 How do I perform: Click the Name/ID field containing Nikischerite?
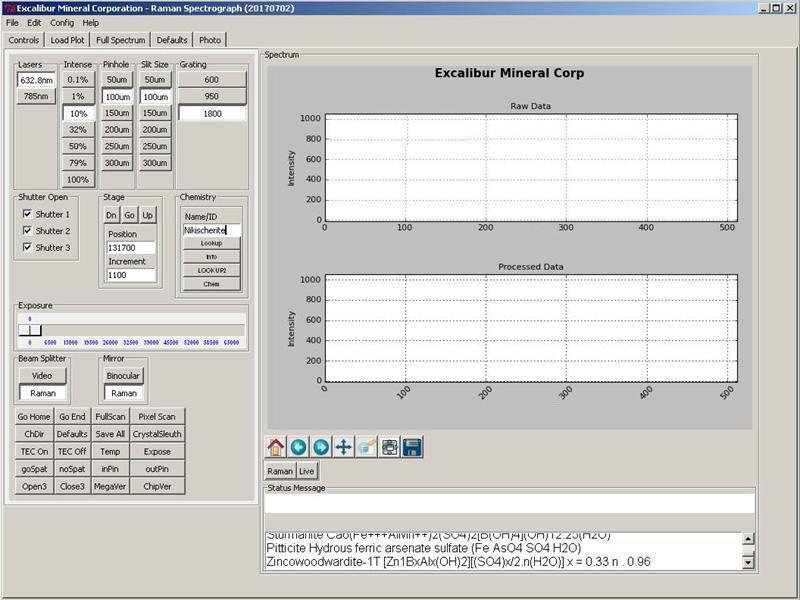coord(212,230)
